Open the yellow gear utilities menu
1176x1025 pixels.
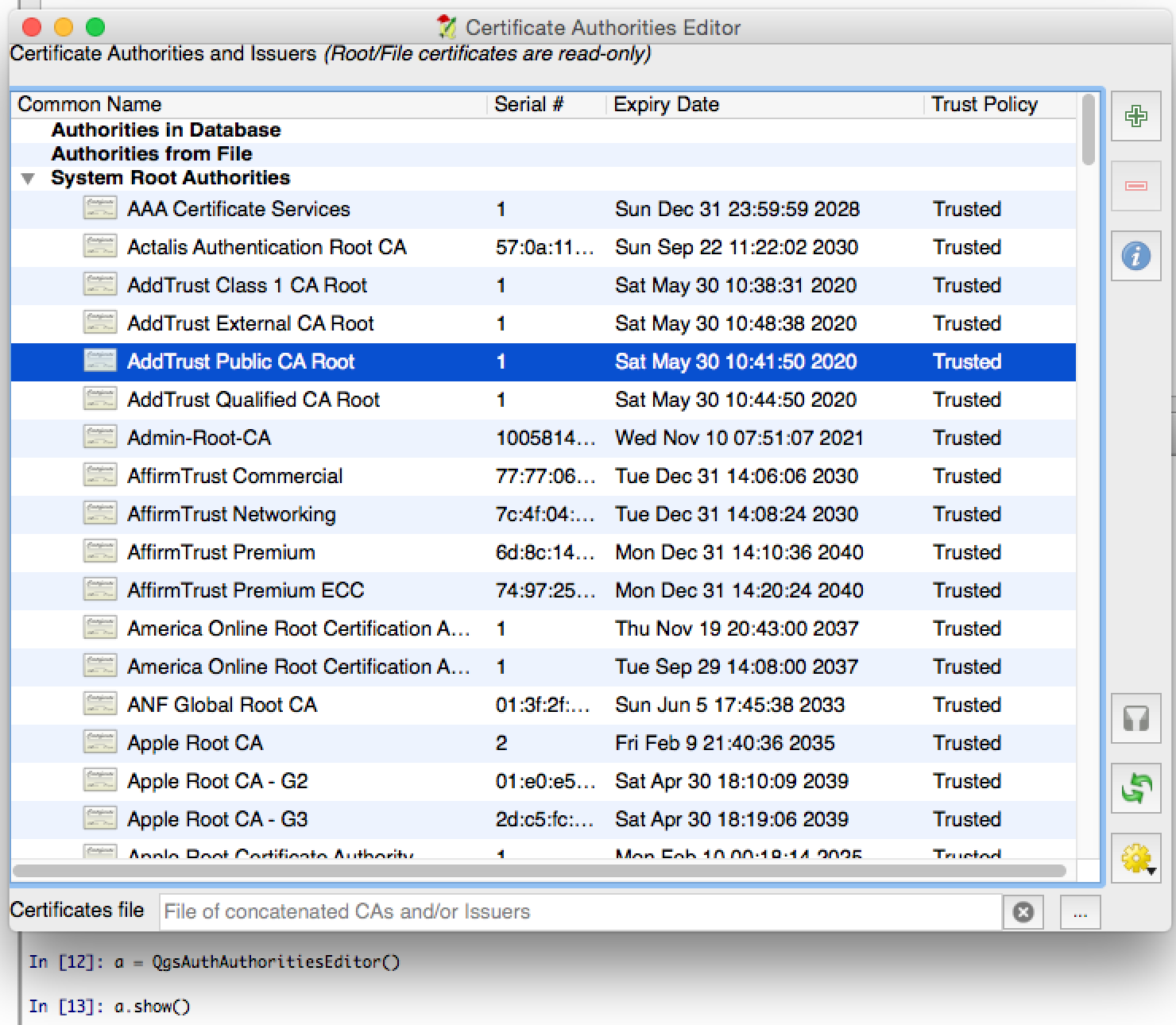[x=1135, y=858]
